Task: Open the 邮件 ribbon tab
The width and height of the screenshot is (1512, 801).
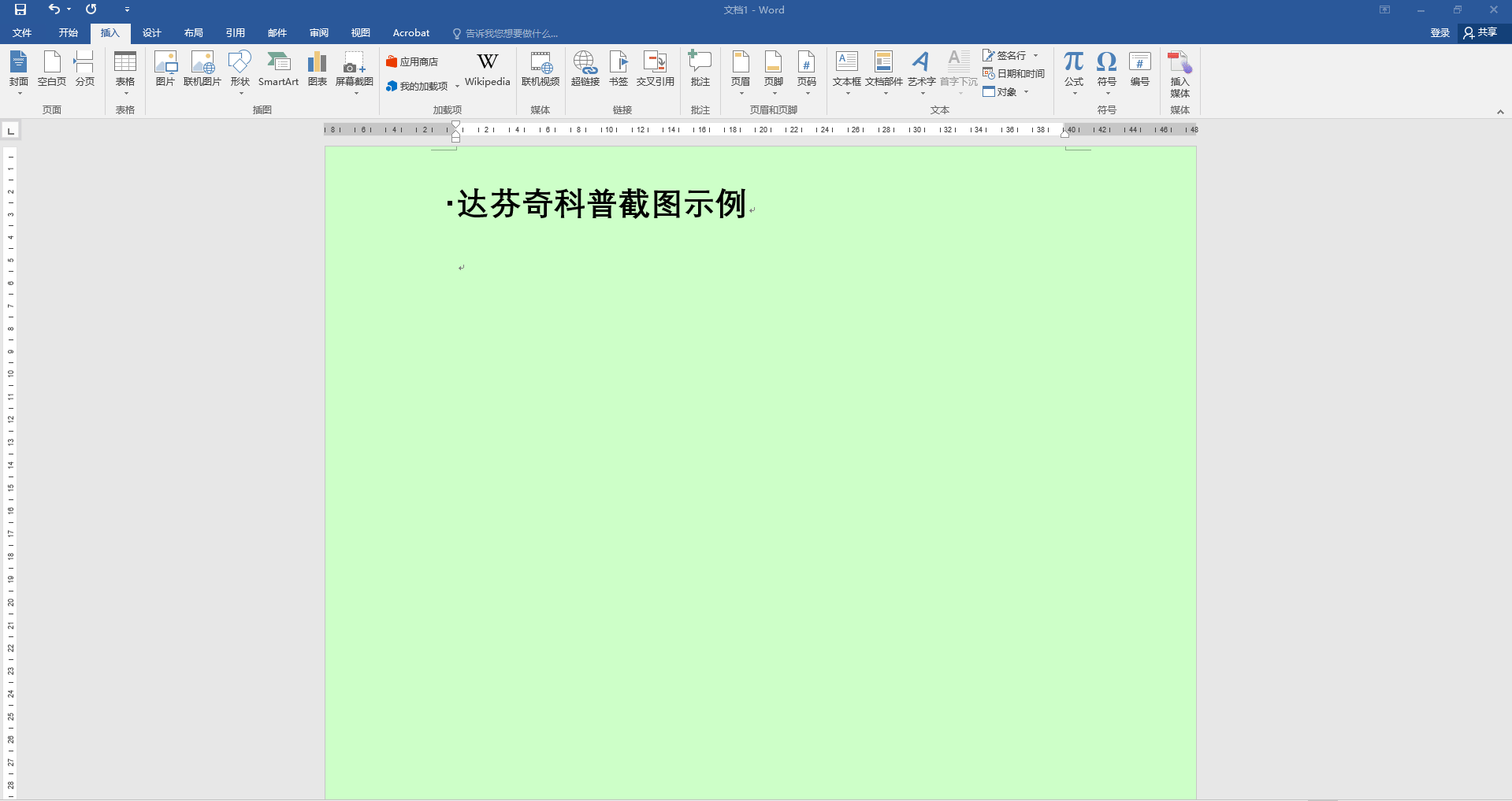Action: pyautogui.click(x=277, y=32)
